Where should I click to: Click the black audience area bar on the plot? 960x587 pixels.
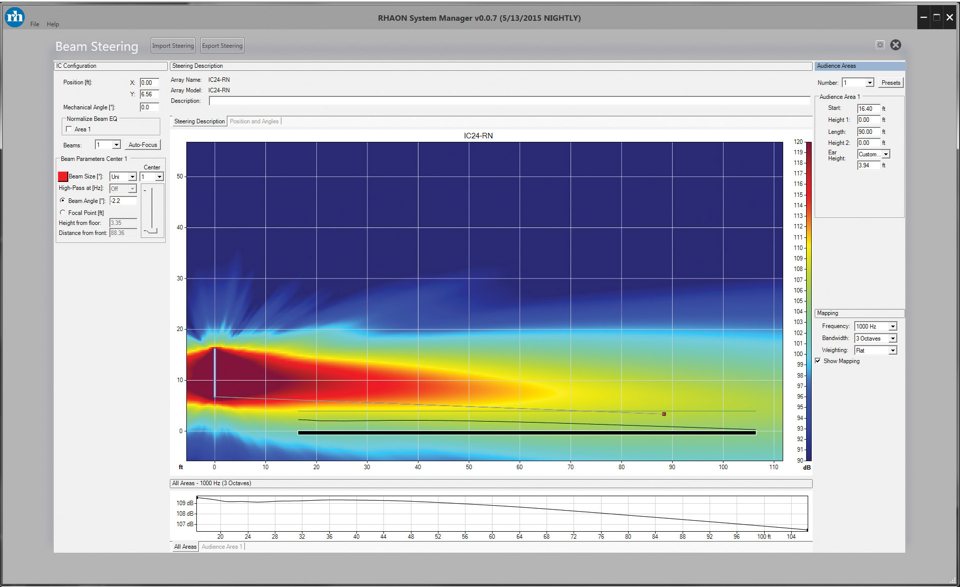tap(527, 433)
